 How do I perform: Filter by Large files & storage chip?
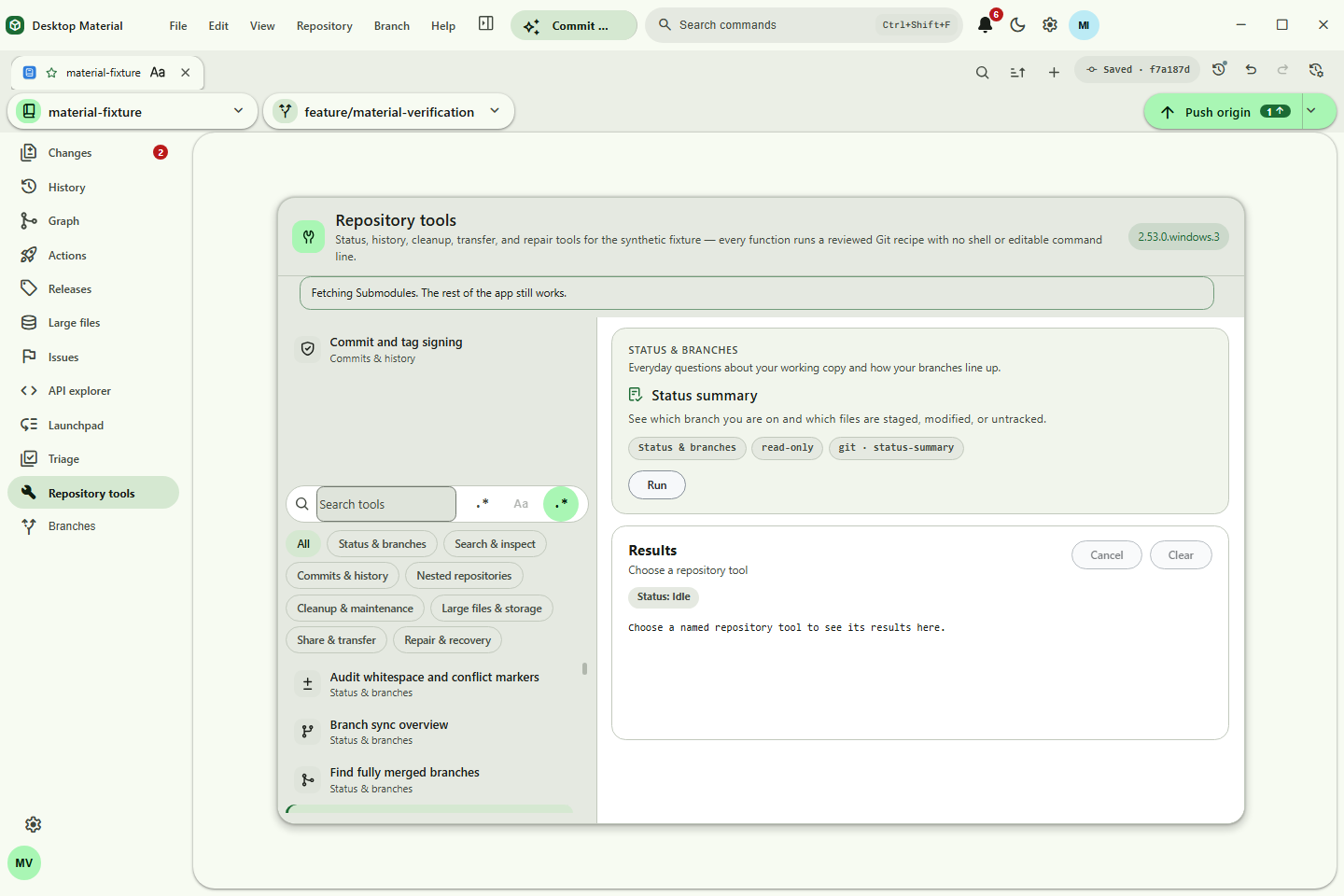[x=492, y=609]
